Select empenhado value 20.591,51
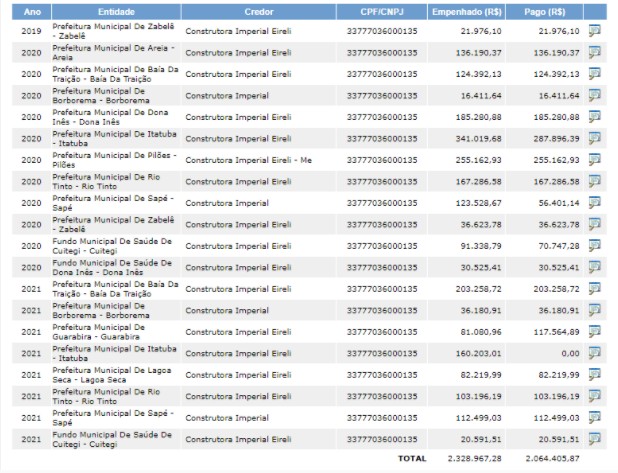The height and width of the screenshot is (473, 618). pyautogui.click(x=481, y=439)
